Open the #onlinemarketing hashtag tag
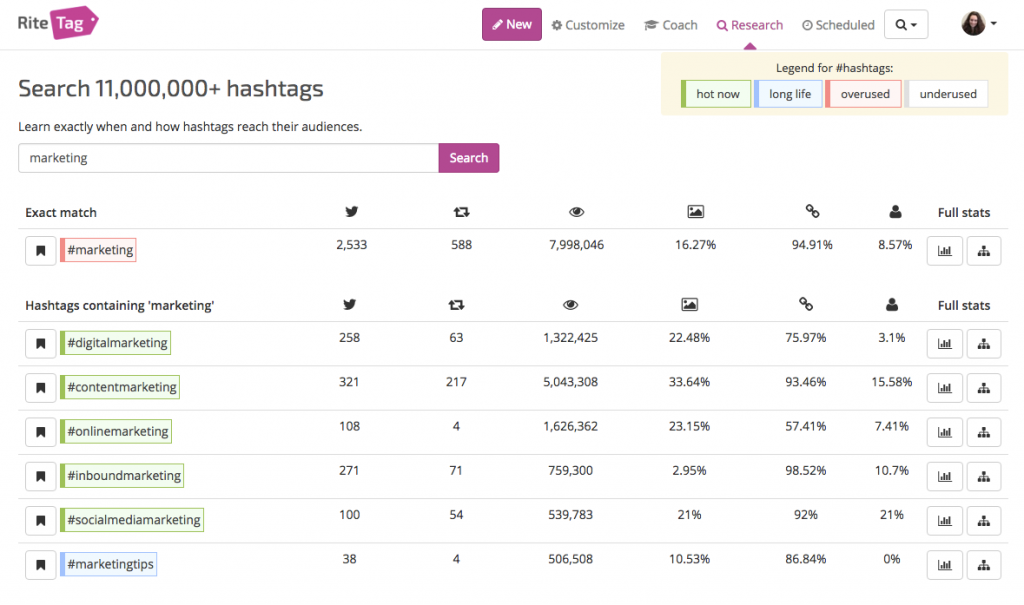Image resolution: width=1024 pixels, height=605 pixels. (116, 431)
